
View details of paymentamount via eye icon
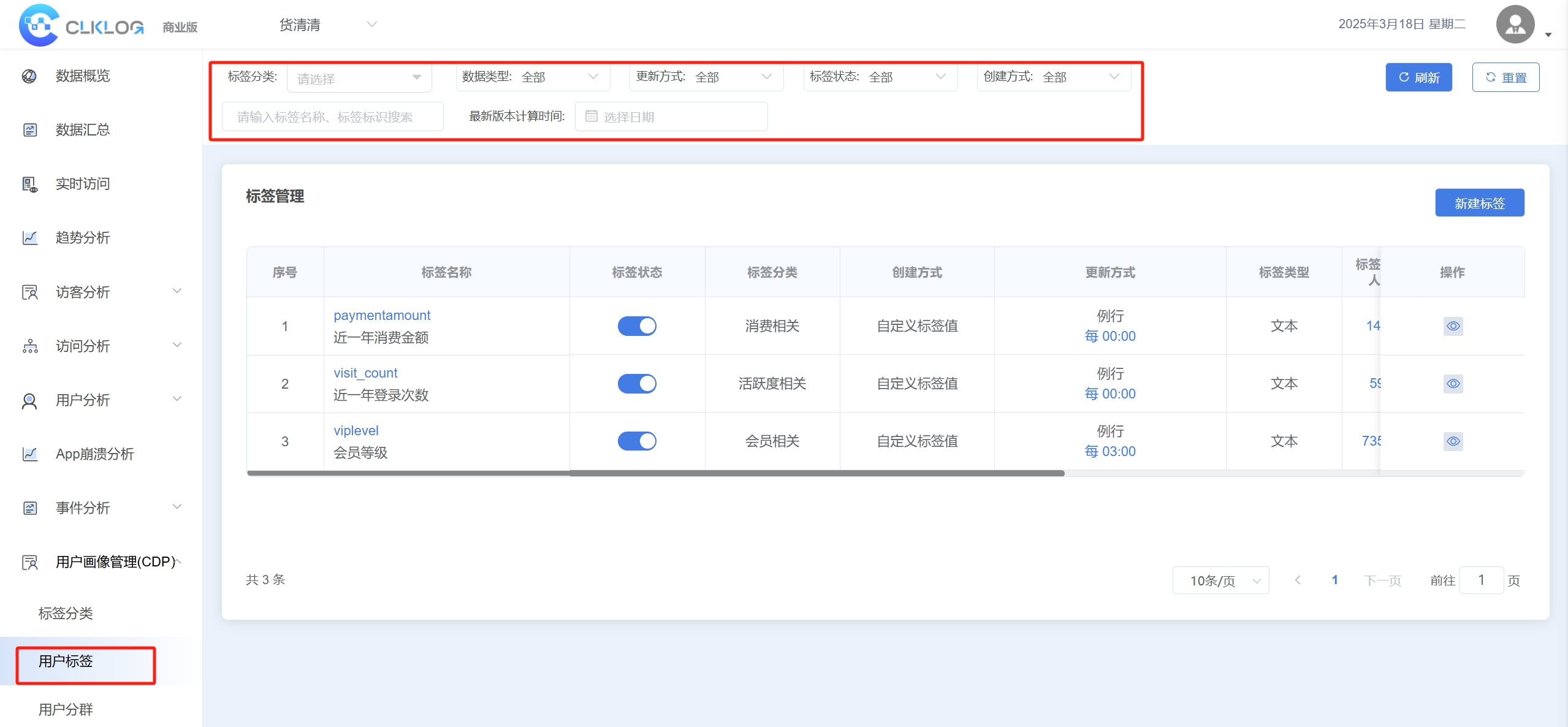pos(1453,326)
